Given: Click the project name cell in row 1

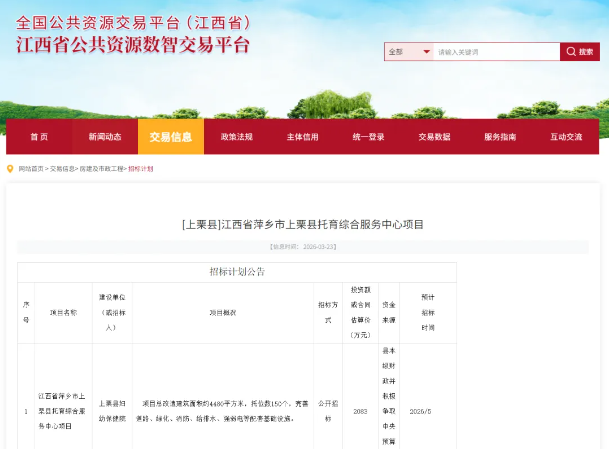Looking at the screenshot, I should 61,411.
